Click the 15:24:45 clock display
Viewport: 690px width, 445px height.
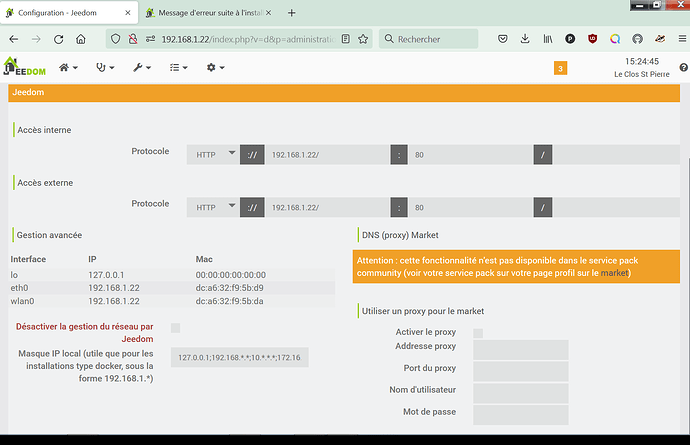[x=642, y=61]
